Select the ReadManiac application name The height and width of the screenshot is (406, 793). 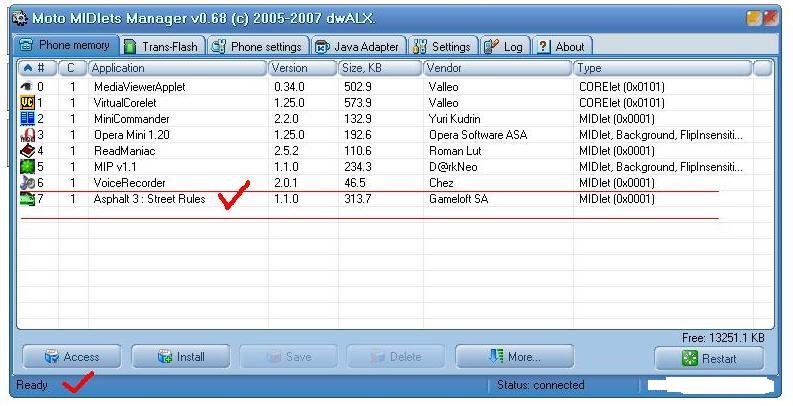point(124,151)
